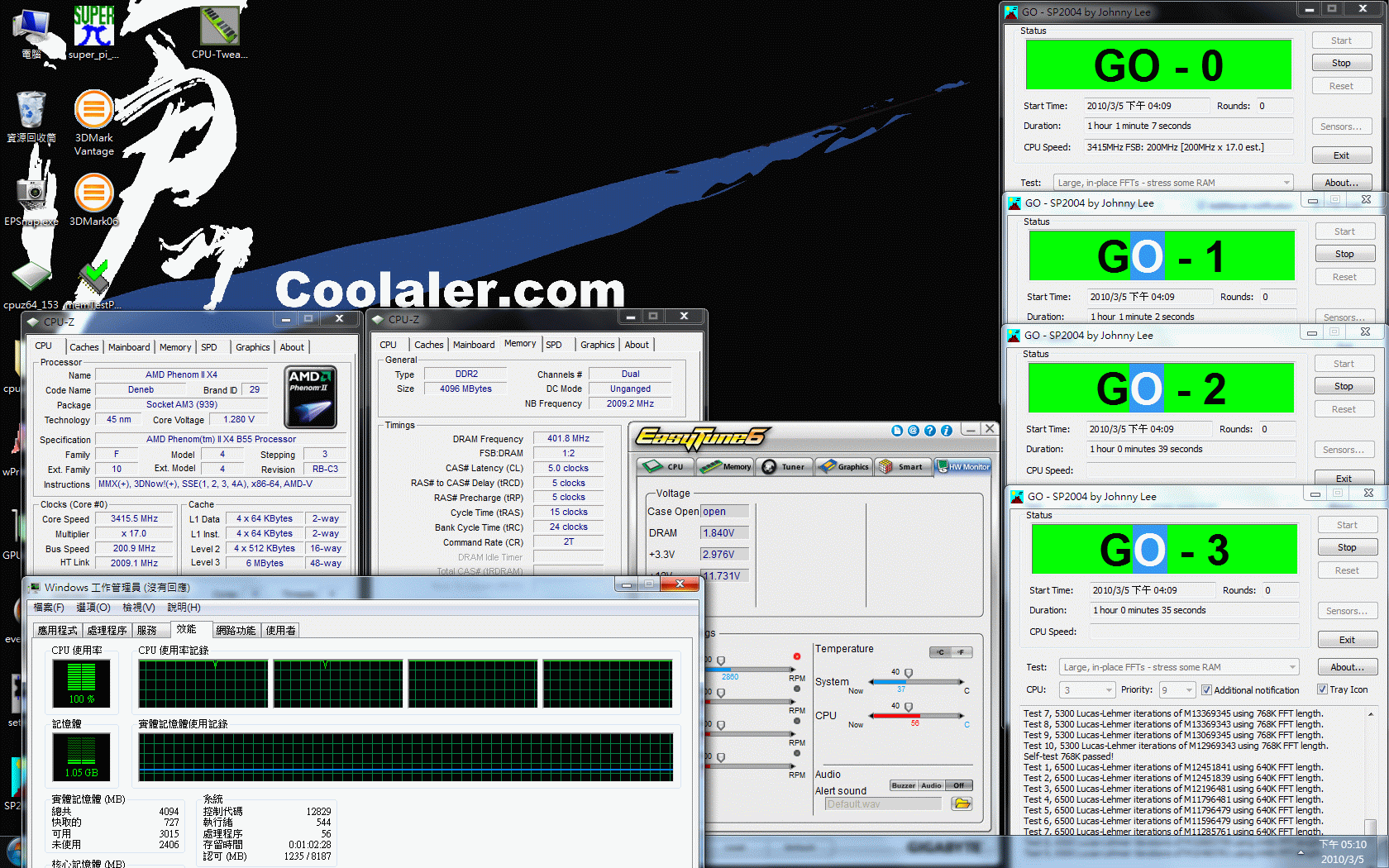Set alert sound mode to Audio

931,785
